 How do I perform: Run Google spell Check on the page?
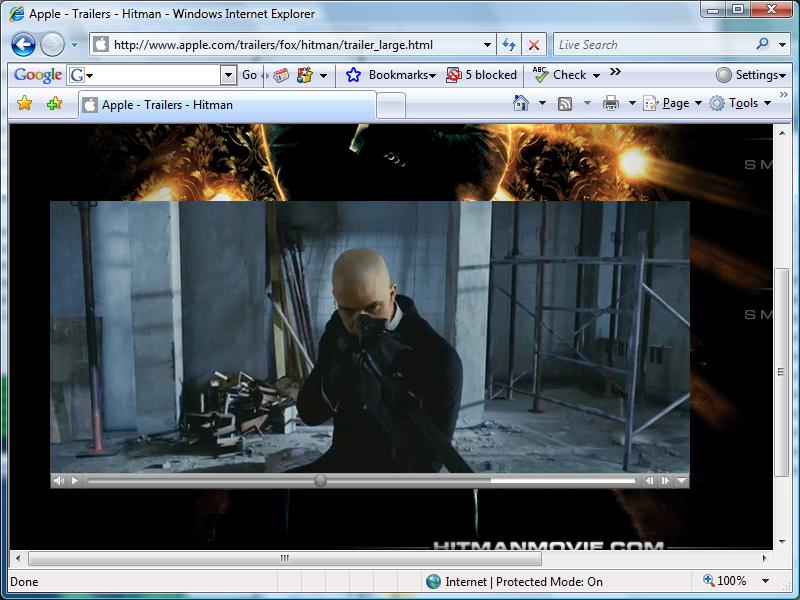566,74
